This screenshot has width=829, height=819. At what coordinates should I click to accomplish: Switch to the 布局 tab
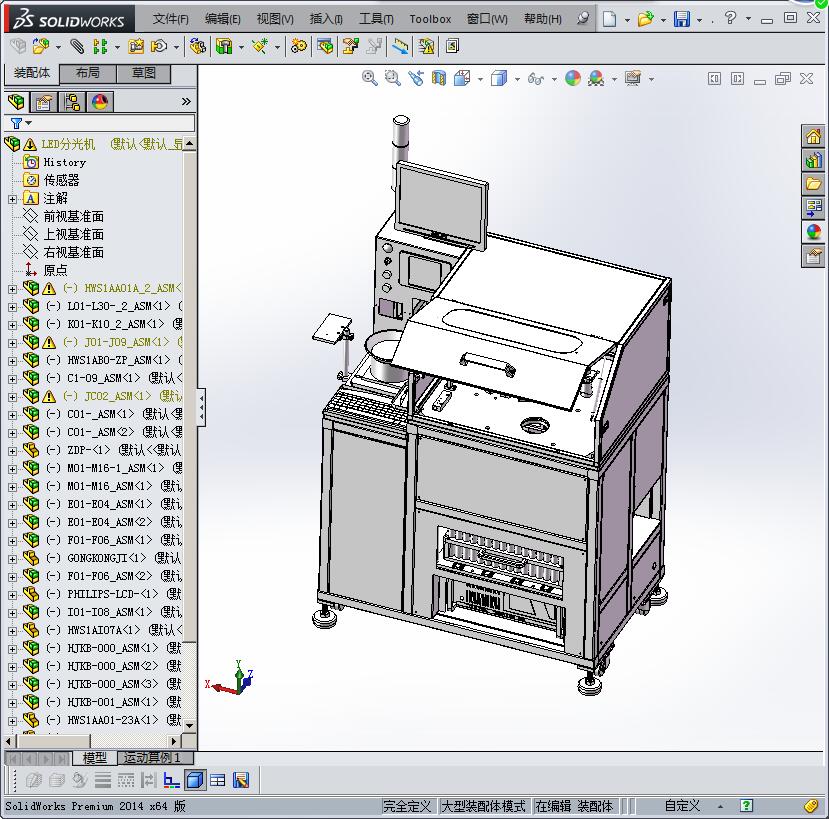pos(88,73)
